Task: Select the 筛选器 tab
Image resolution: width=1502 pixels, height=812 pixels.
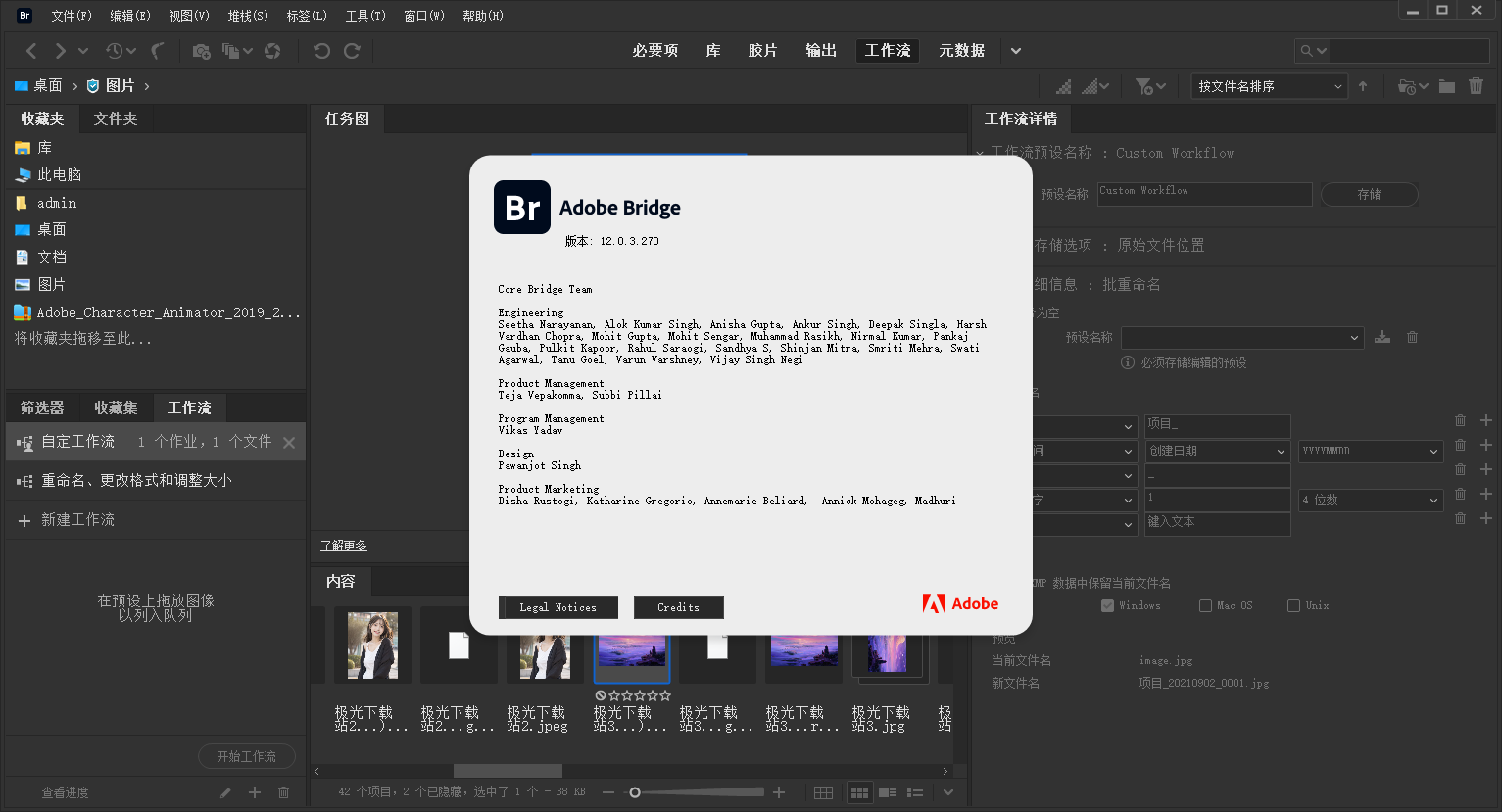Action: [x=42, y=408]
